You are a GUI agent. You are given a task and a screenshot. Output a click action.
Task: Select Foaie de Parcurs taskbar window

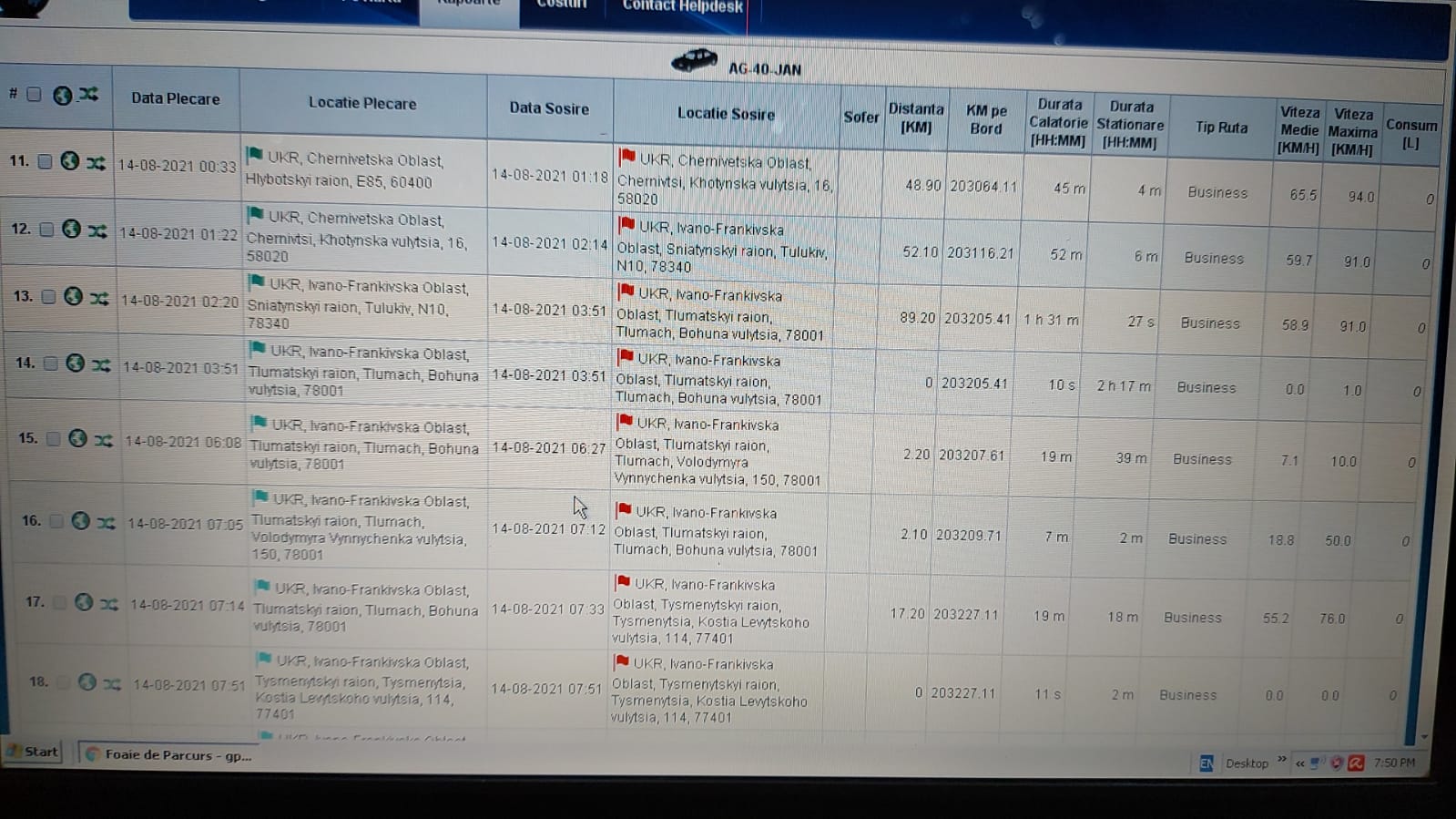(x=168, y=755)
